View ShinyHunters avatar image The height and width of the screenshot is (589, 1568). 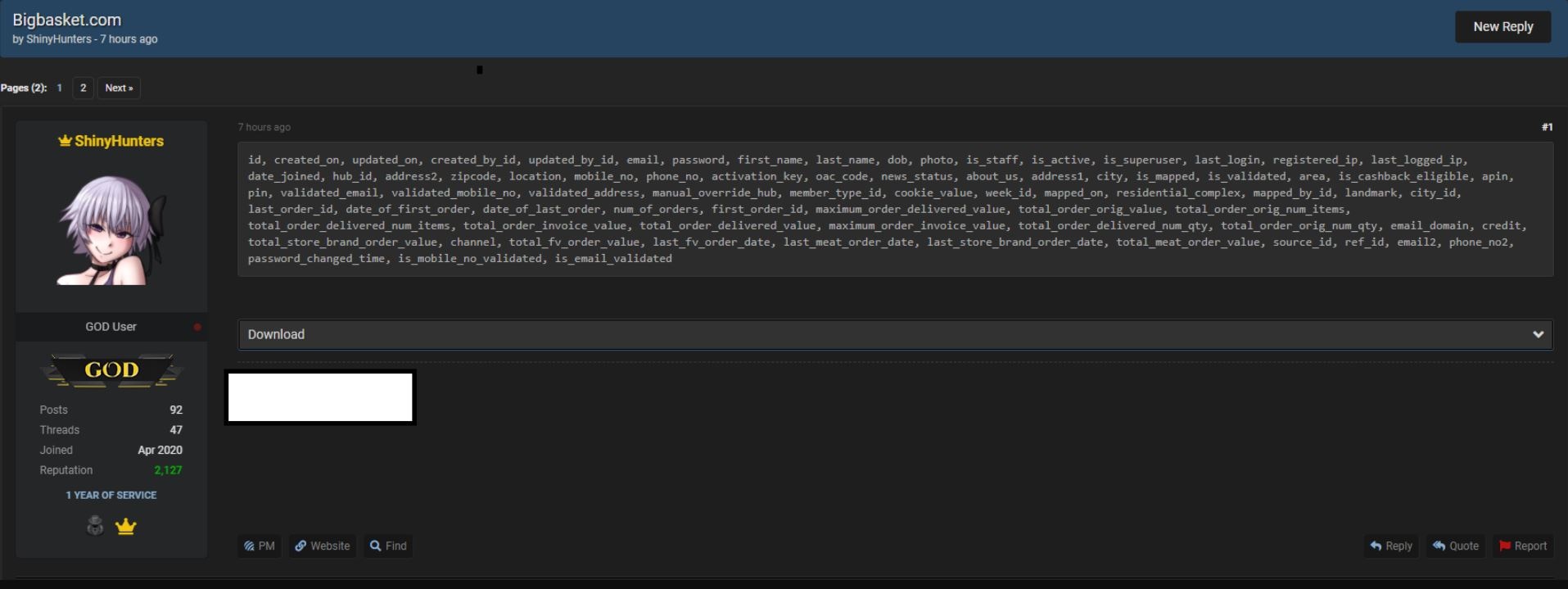[x=111, y=230]
